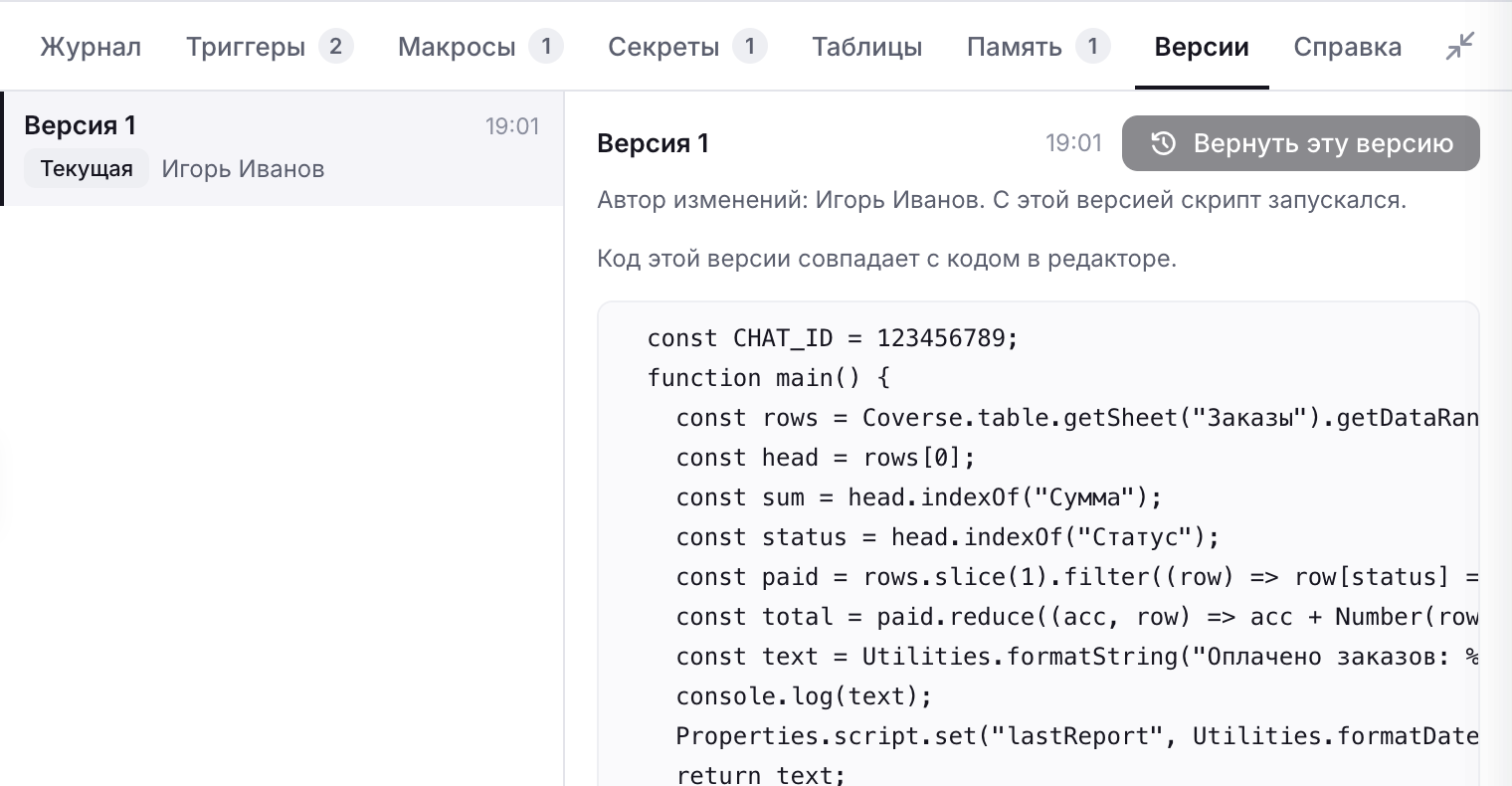Screen dimensions: 1512x786
Task: Click the Код этой версии совпадает line
Action: click(887, 260)
